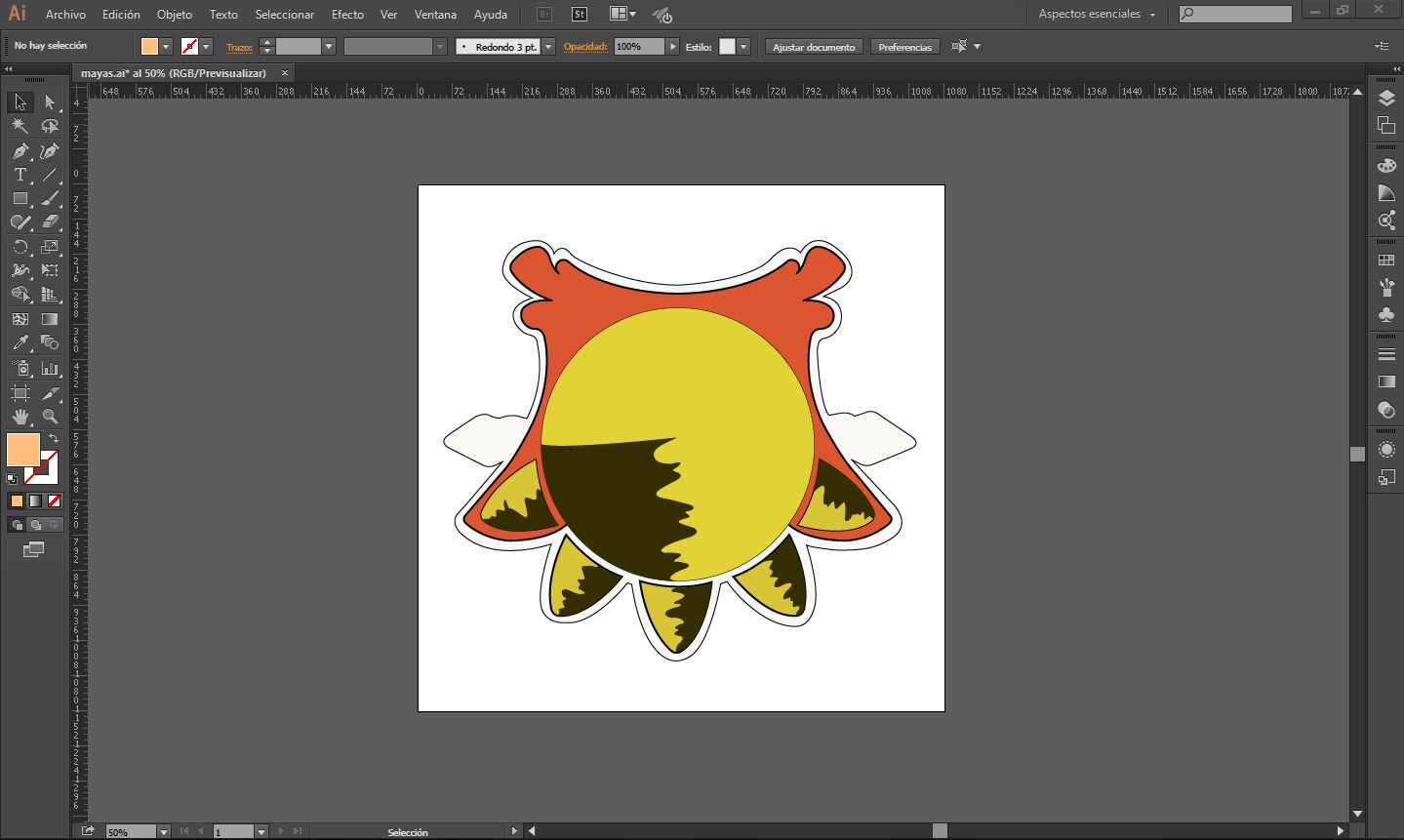Open the zoom level 50% dropdown
1404x840 pixels.
click(164, 832)
